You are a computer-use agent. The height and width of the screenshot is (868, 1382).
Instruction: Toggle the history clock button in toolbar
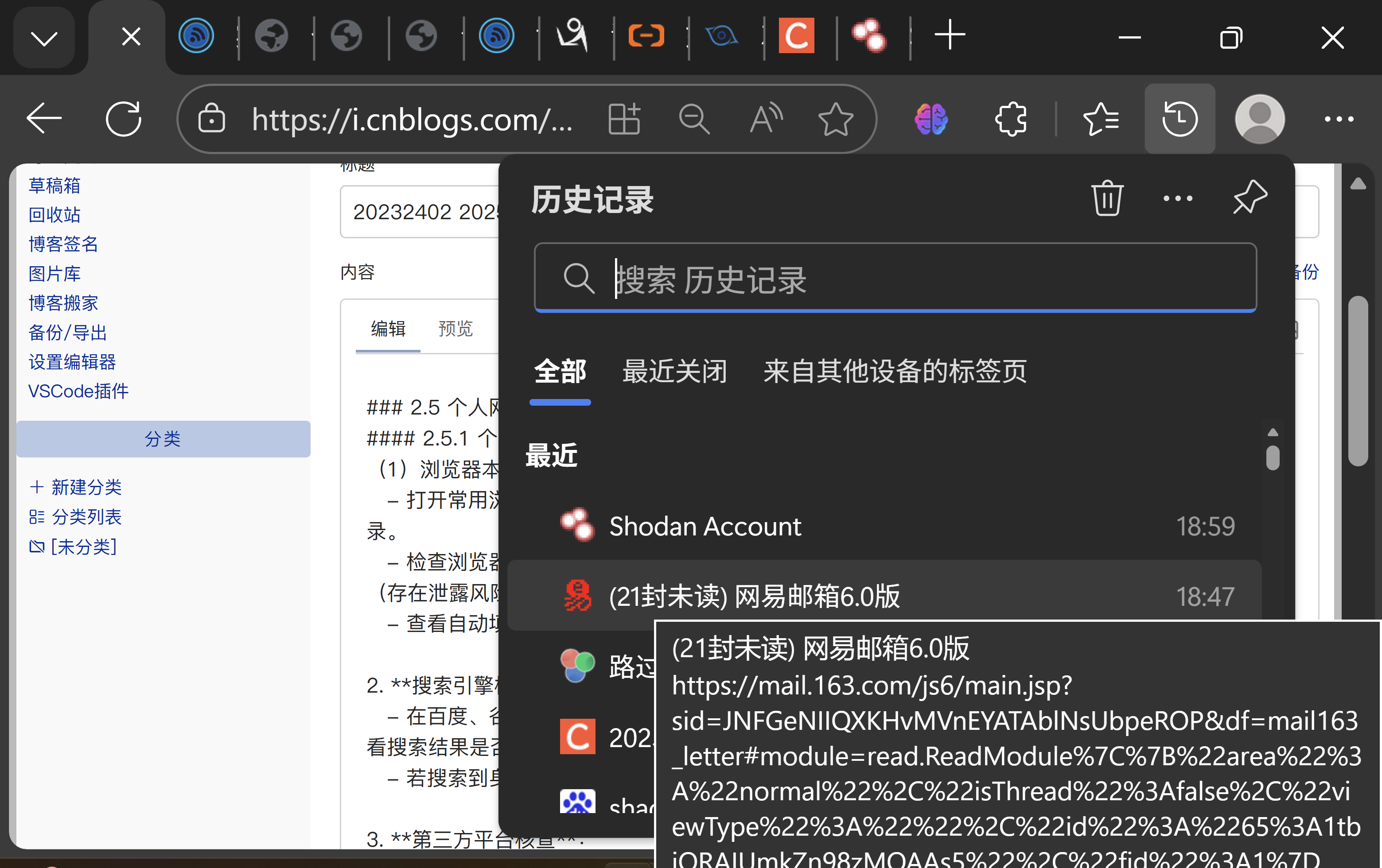(x=1180, y=119)
